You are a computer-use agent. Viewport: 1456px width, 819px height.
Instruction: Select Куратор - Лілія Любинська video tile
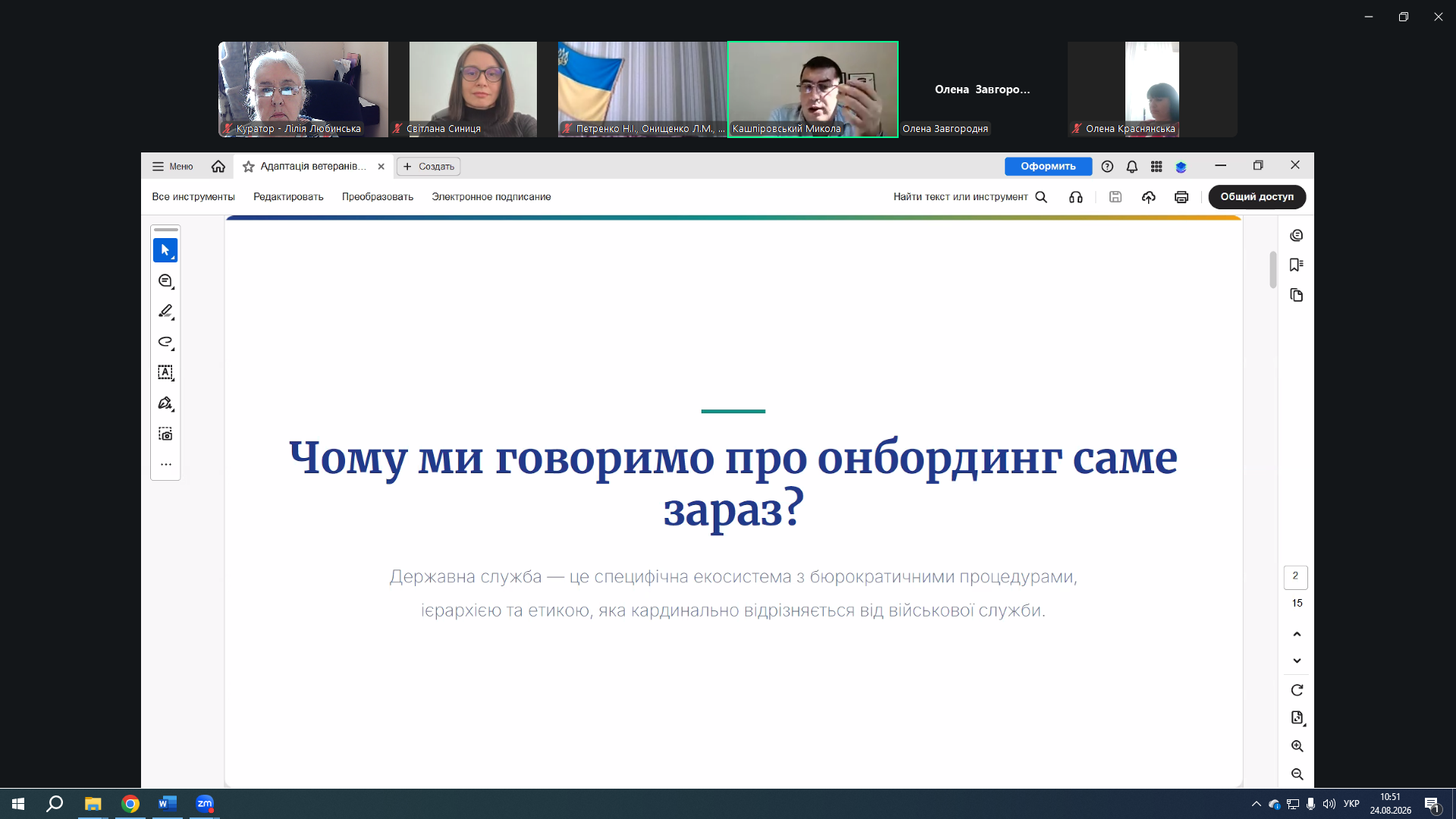pos(303,89)
